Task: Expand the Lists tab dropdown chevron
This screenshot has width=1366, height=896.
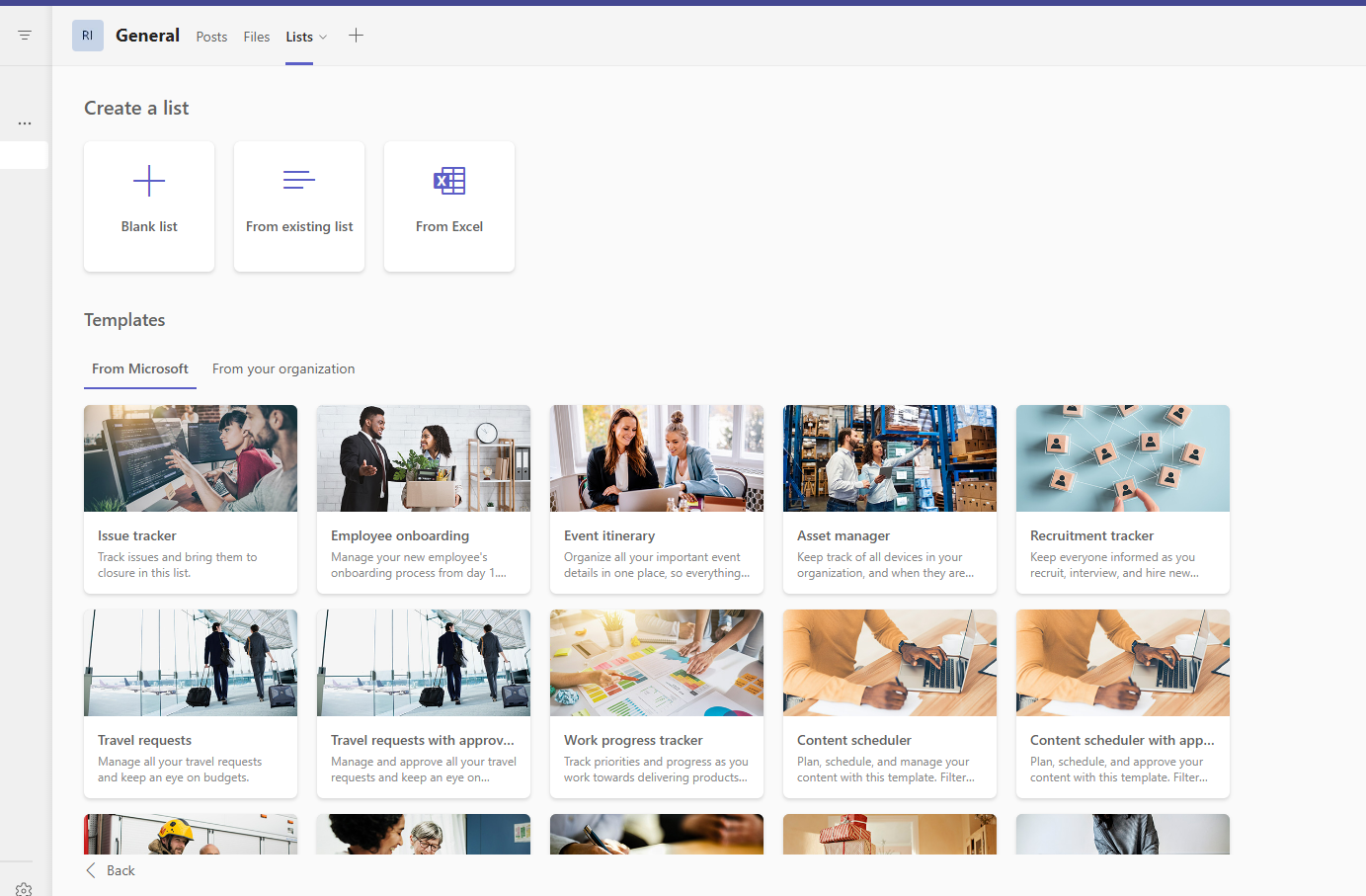Action: (323, 38)
